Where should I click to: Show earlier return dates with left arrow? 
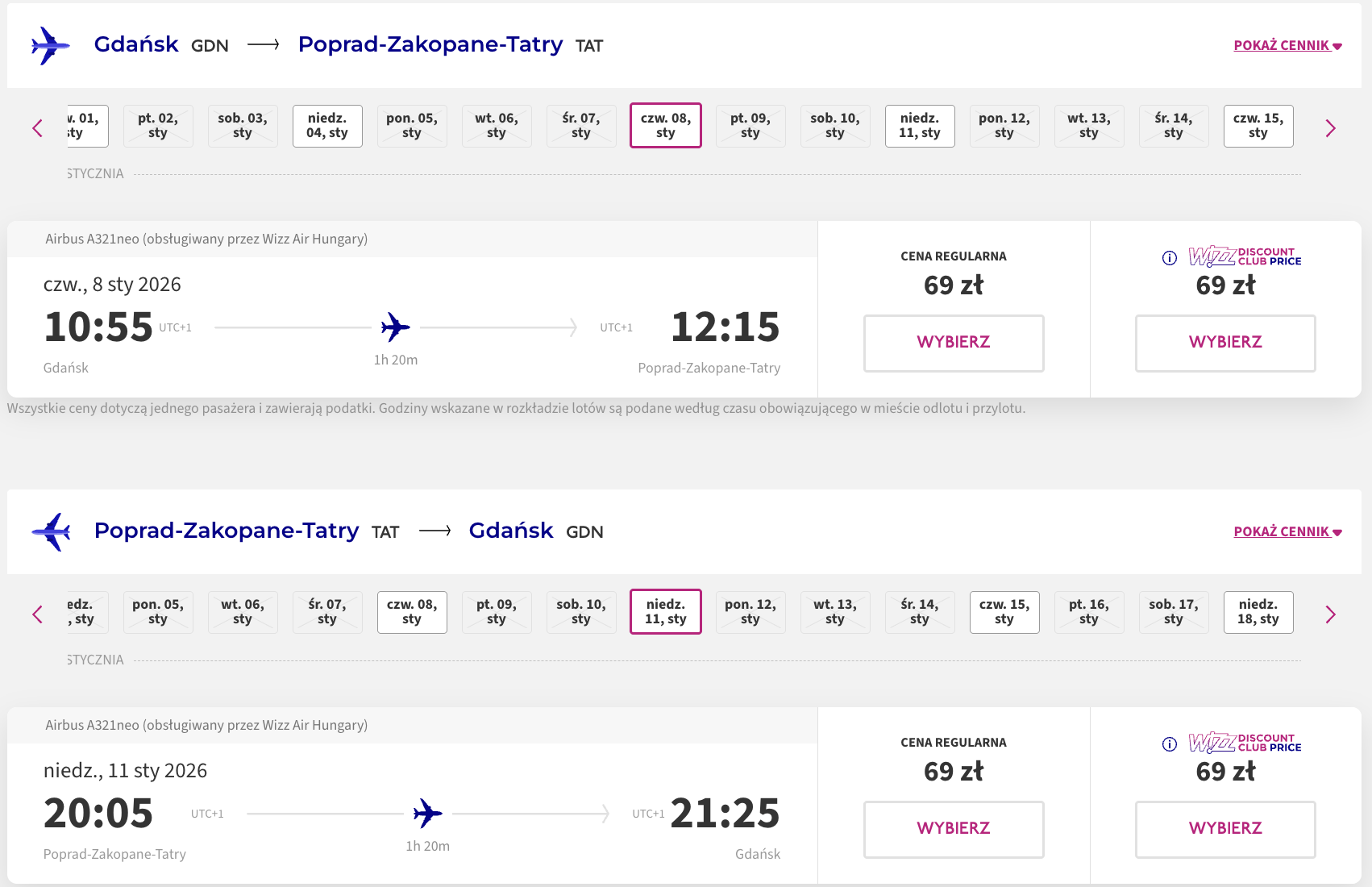click(37, 614)
